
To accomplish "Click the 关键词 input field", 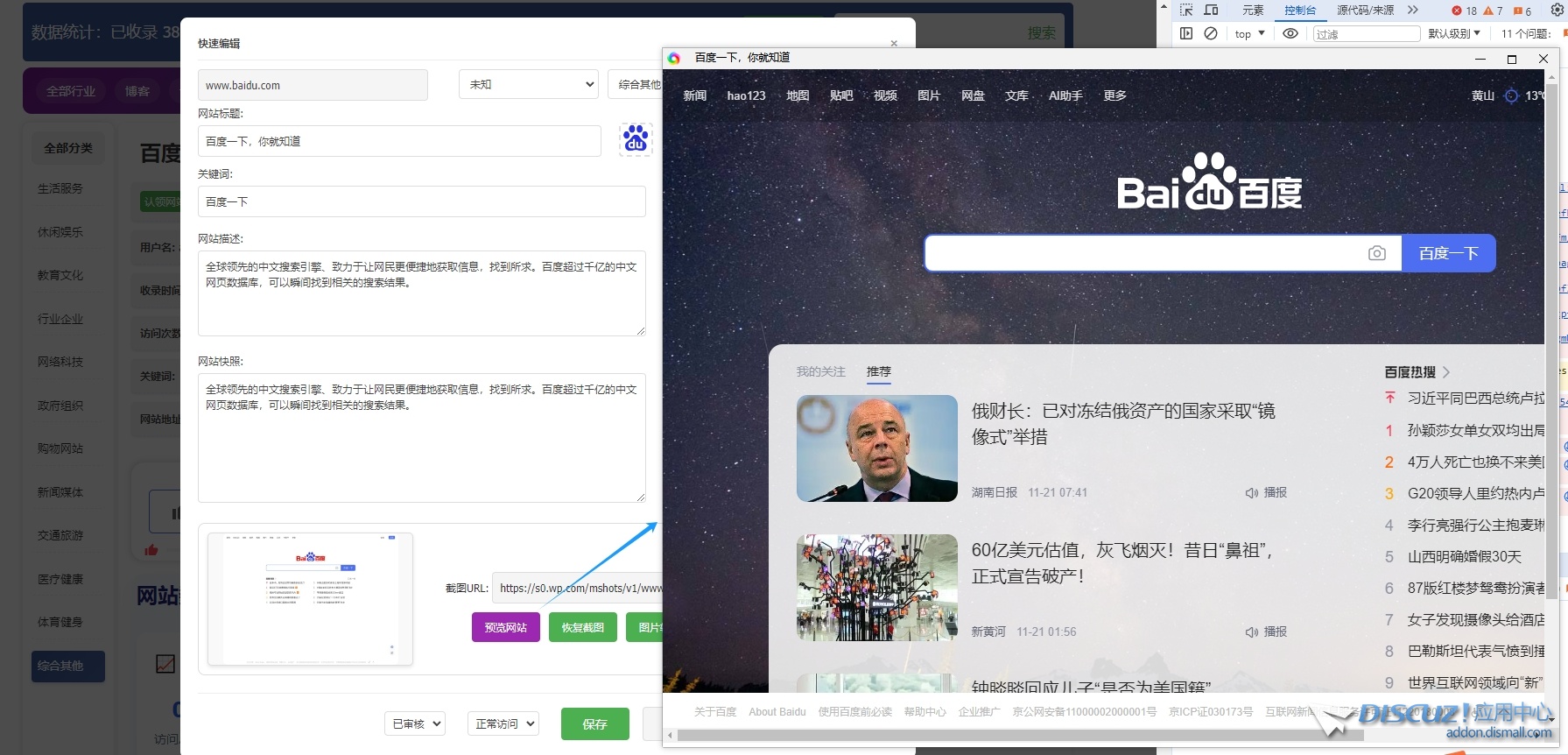I will click(421, 201).
